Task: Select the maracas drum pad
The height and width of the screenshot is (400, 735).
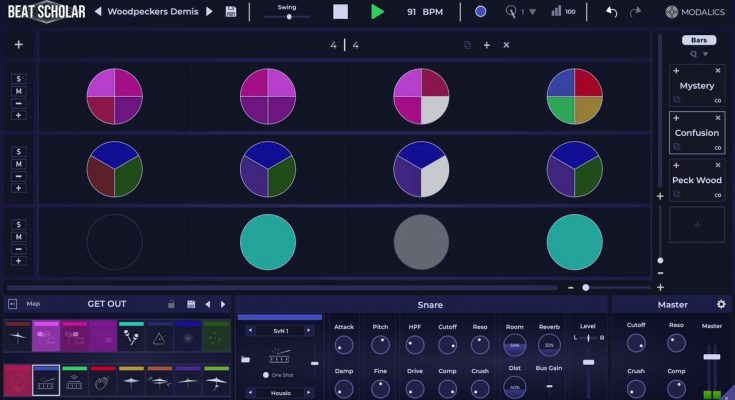Action: [131, 339]
